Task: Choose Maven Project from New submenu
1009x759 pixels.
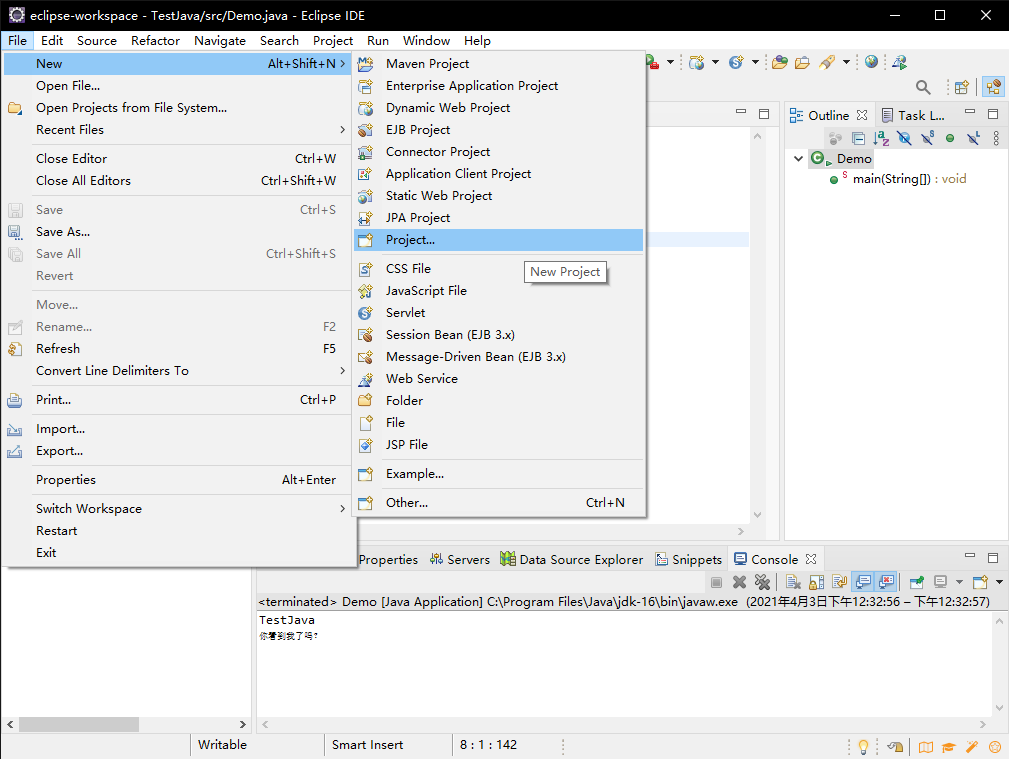Action: 499,64
